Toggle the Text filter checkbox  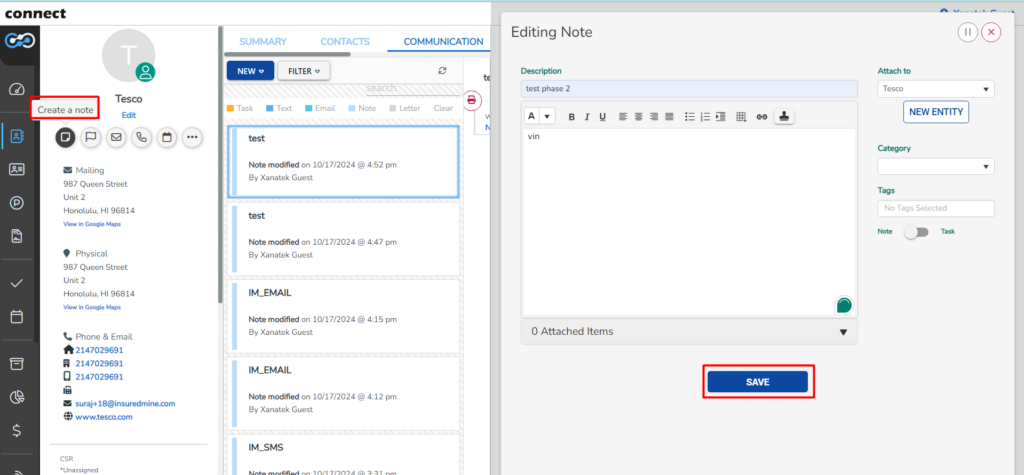point(269,108)
